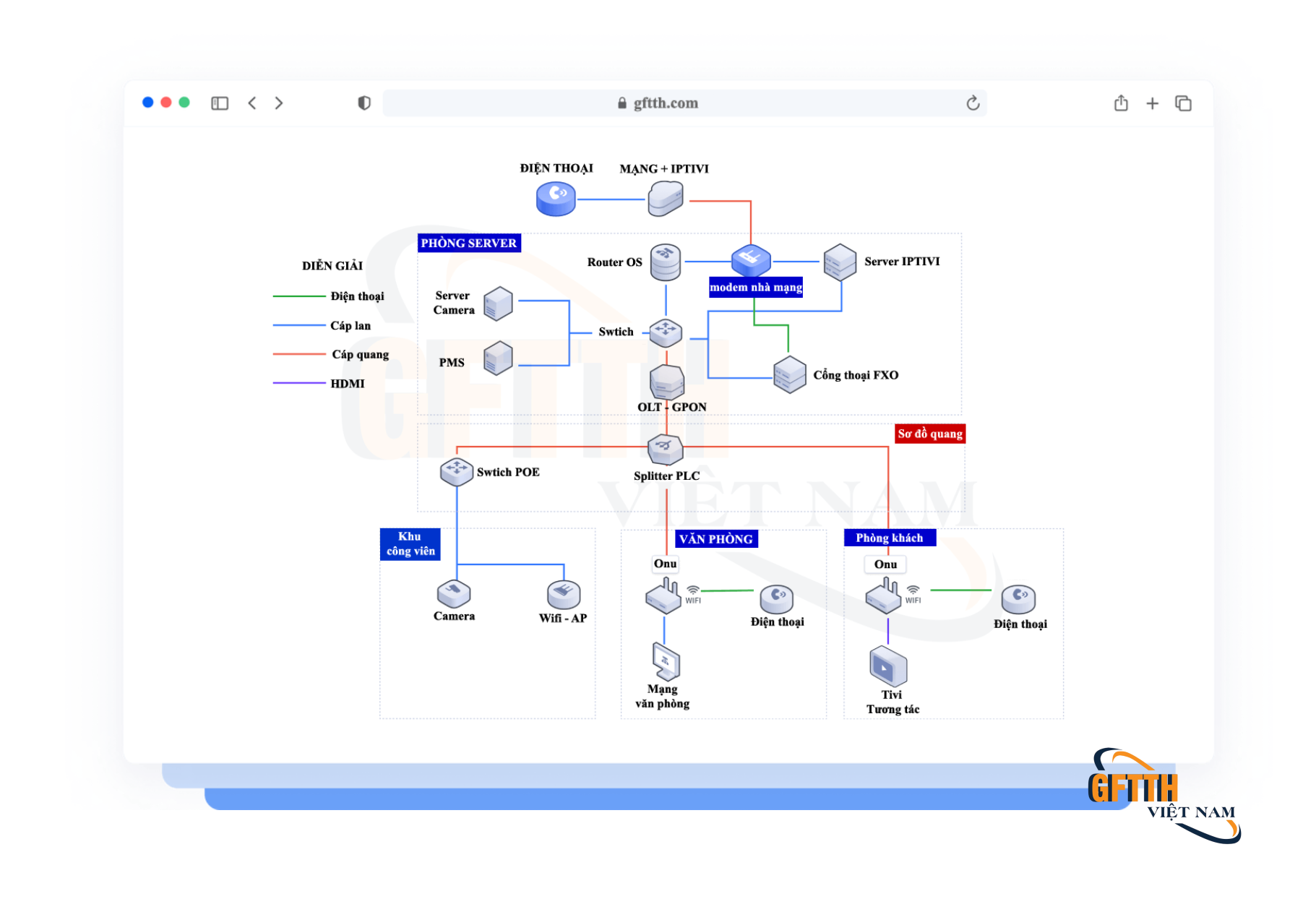This screenshot has width=1316, height=899.
Task: Click the VĂN PHÒNG label
Action: coord(716,538)
